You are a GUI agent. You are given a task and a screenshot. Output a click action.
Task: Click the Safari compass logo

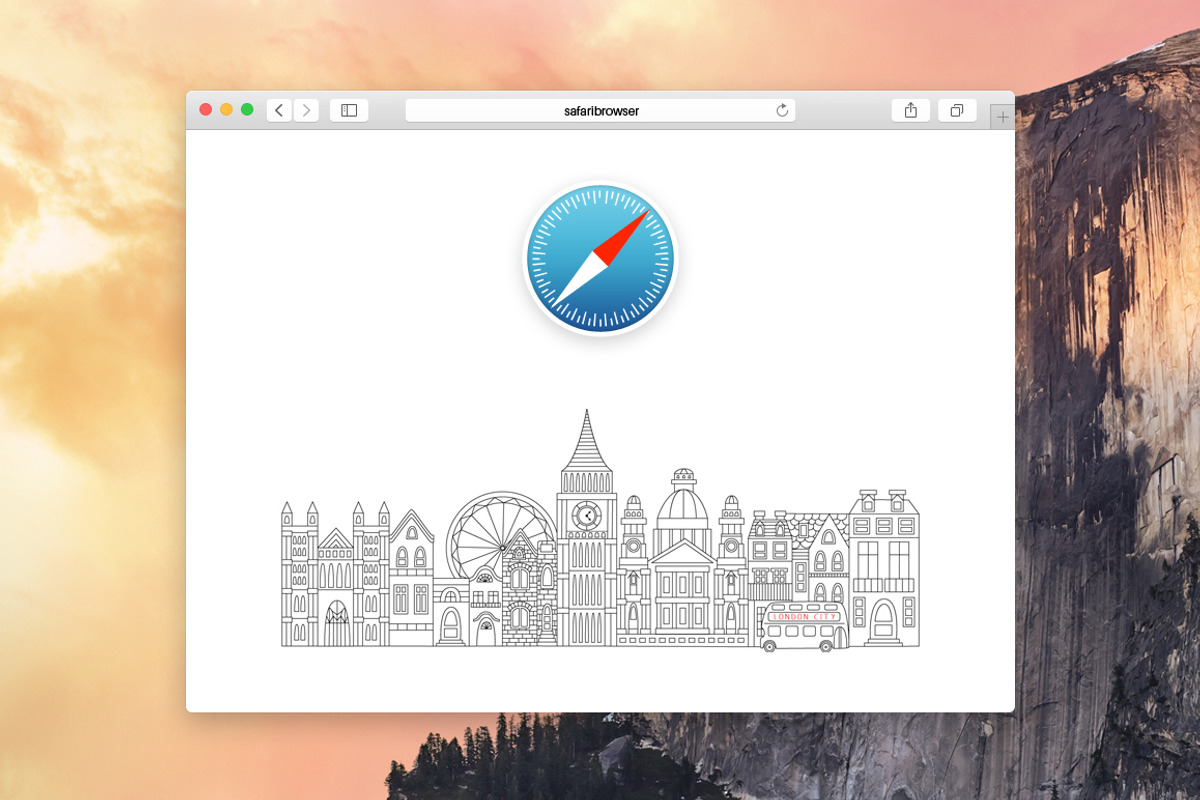[x=600, y=258]
